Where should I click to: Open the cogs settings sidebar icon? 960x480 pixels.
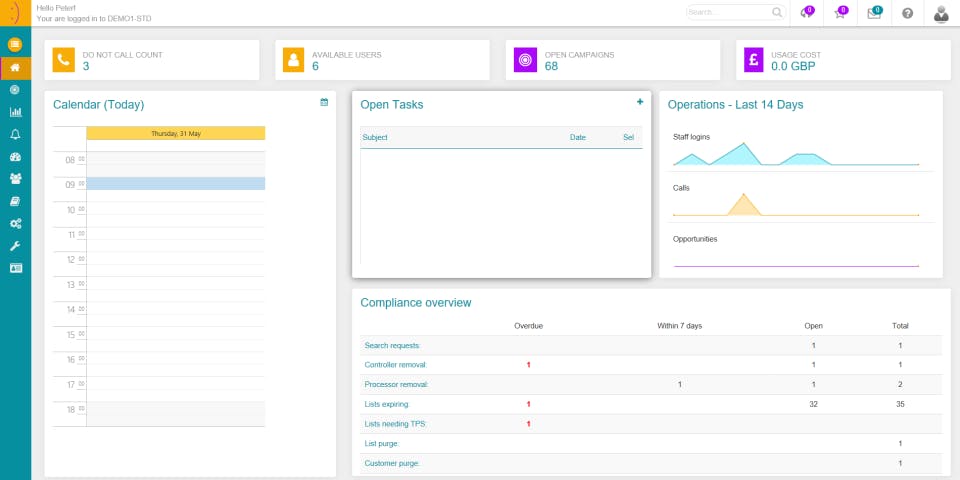(15, 223)
